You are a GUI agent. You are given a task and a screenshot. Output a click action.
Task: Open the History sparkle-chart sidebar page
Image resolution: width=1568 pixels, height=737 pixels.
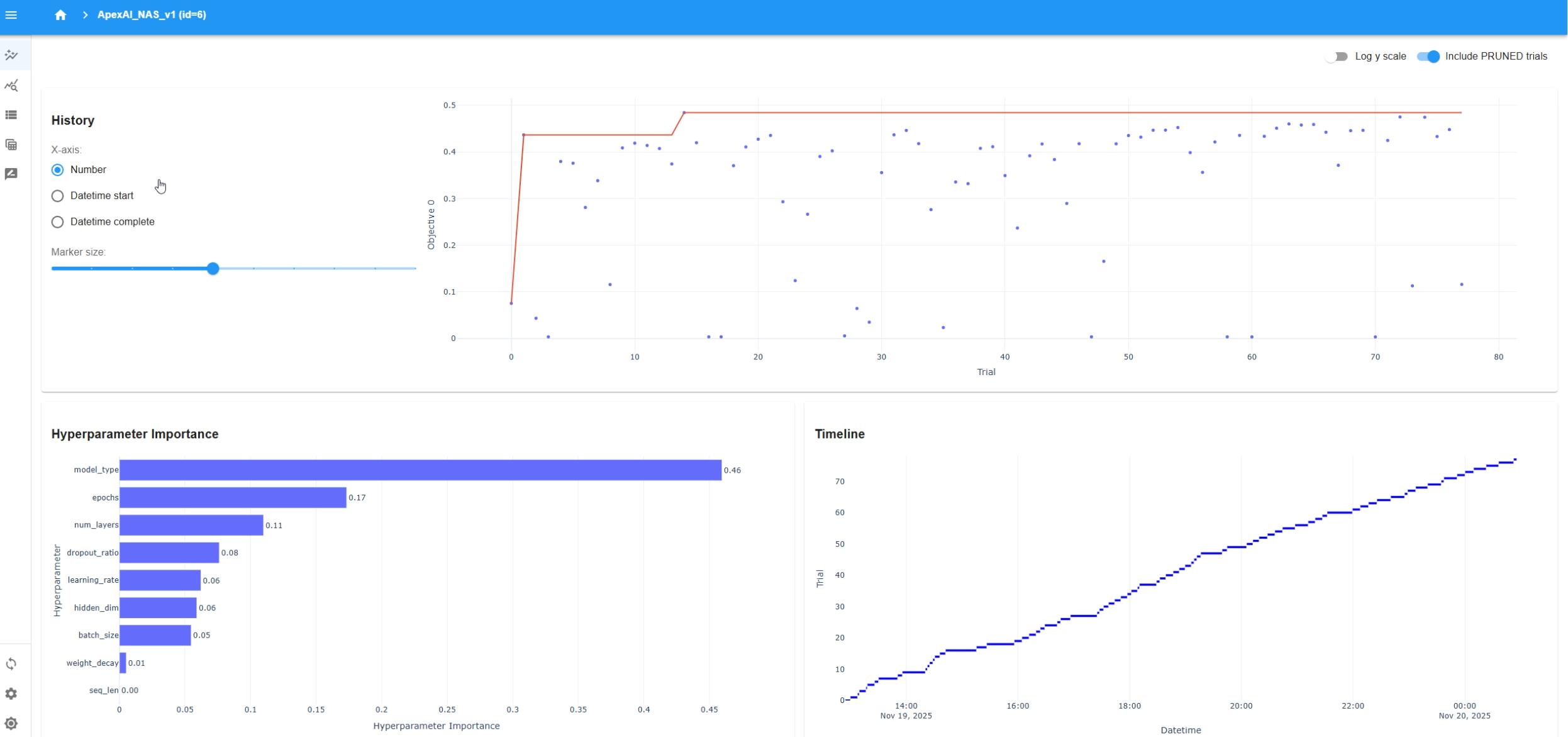tap(11, 55)
